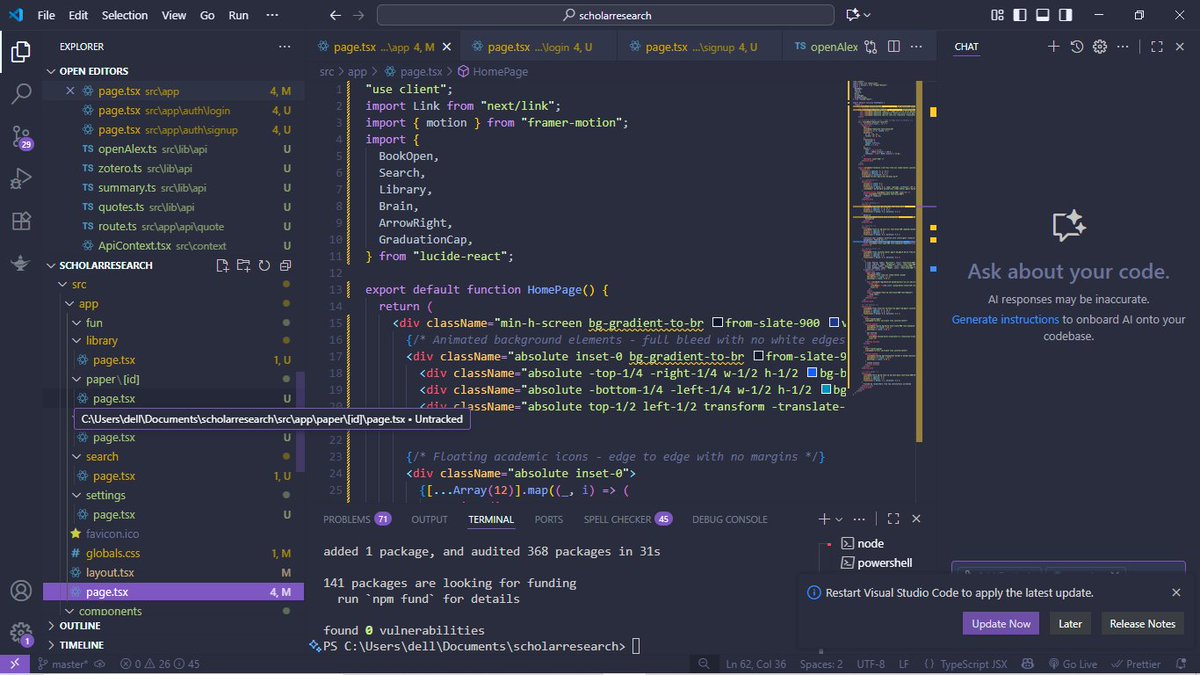Viewport: 1200px width, 675px height.
Task: Go forward with title bar arrow
Action: 359,15
